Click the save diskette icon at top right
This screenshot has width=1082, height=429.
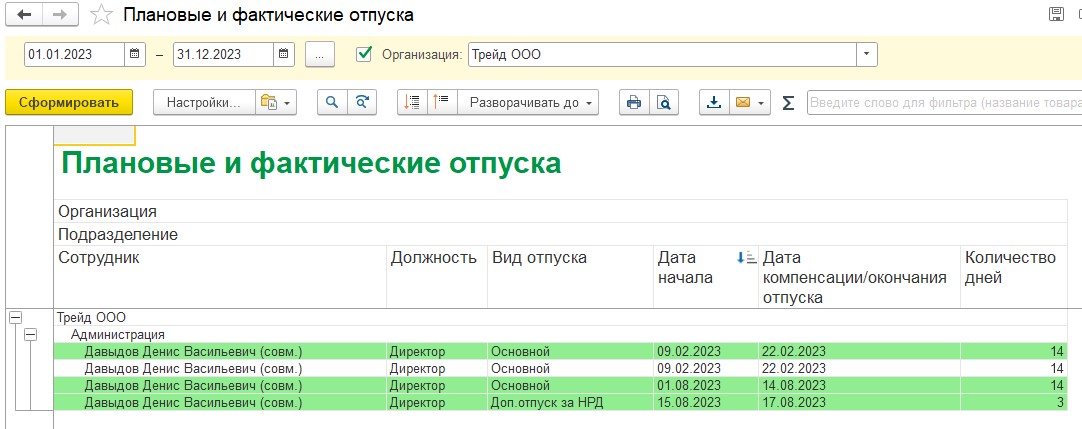1056,14
